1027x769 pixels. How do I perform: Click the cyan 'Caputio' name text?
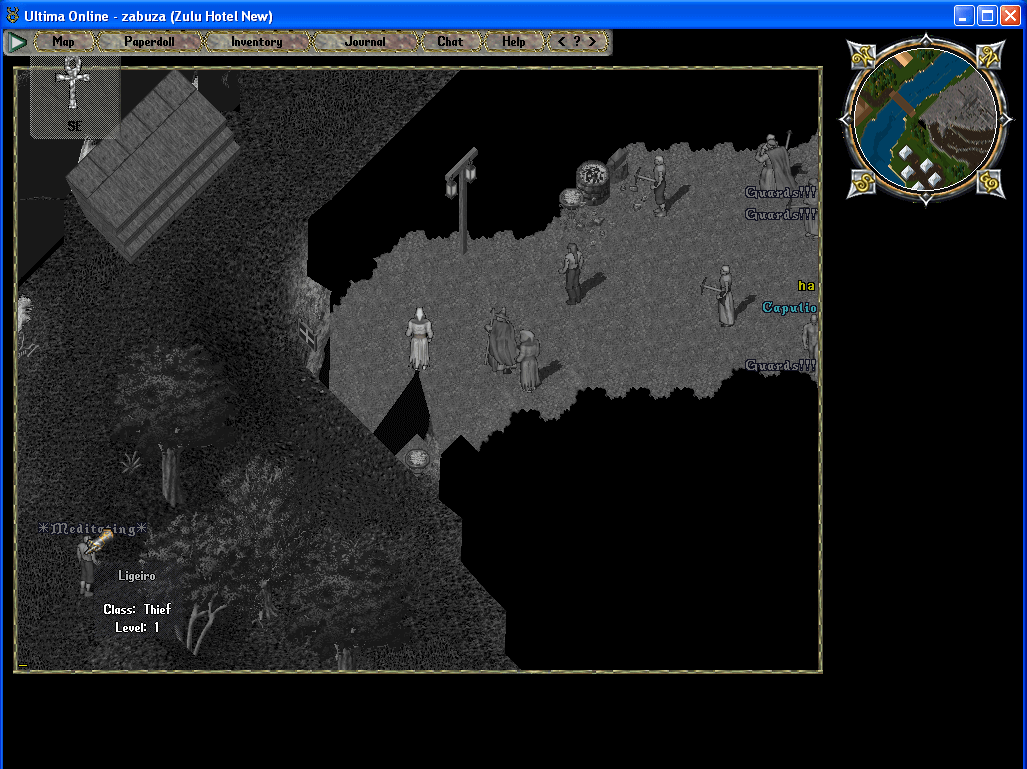click(789, 308)
